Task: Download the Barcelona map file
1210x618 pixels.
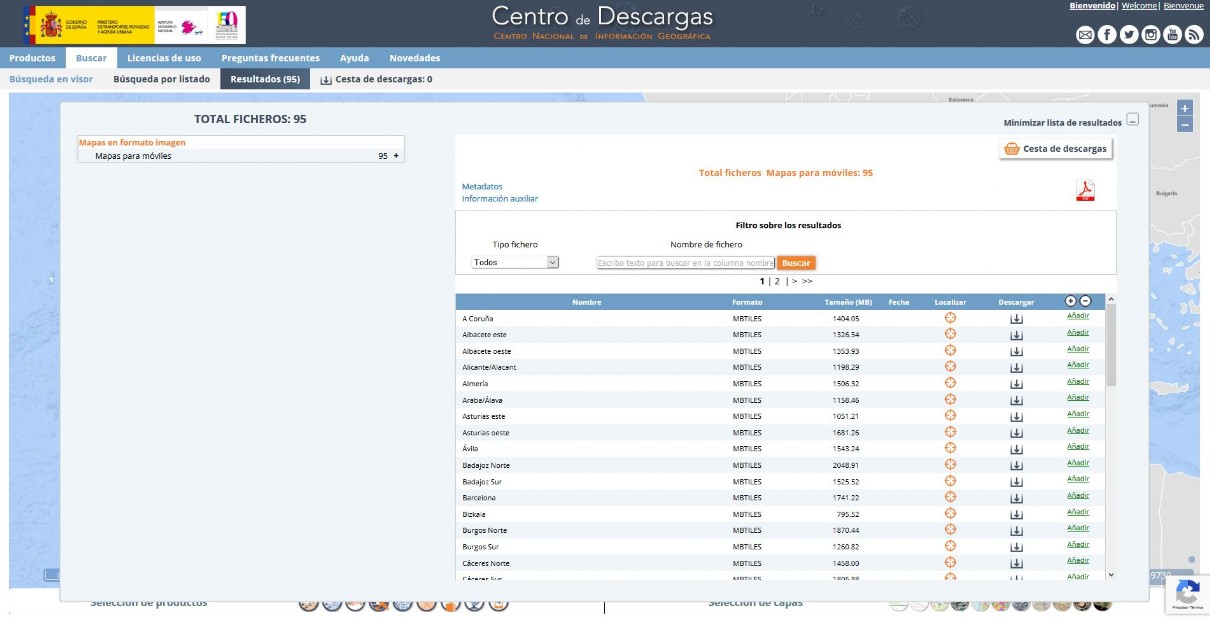Action: point(1016,498)
